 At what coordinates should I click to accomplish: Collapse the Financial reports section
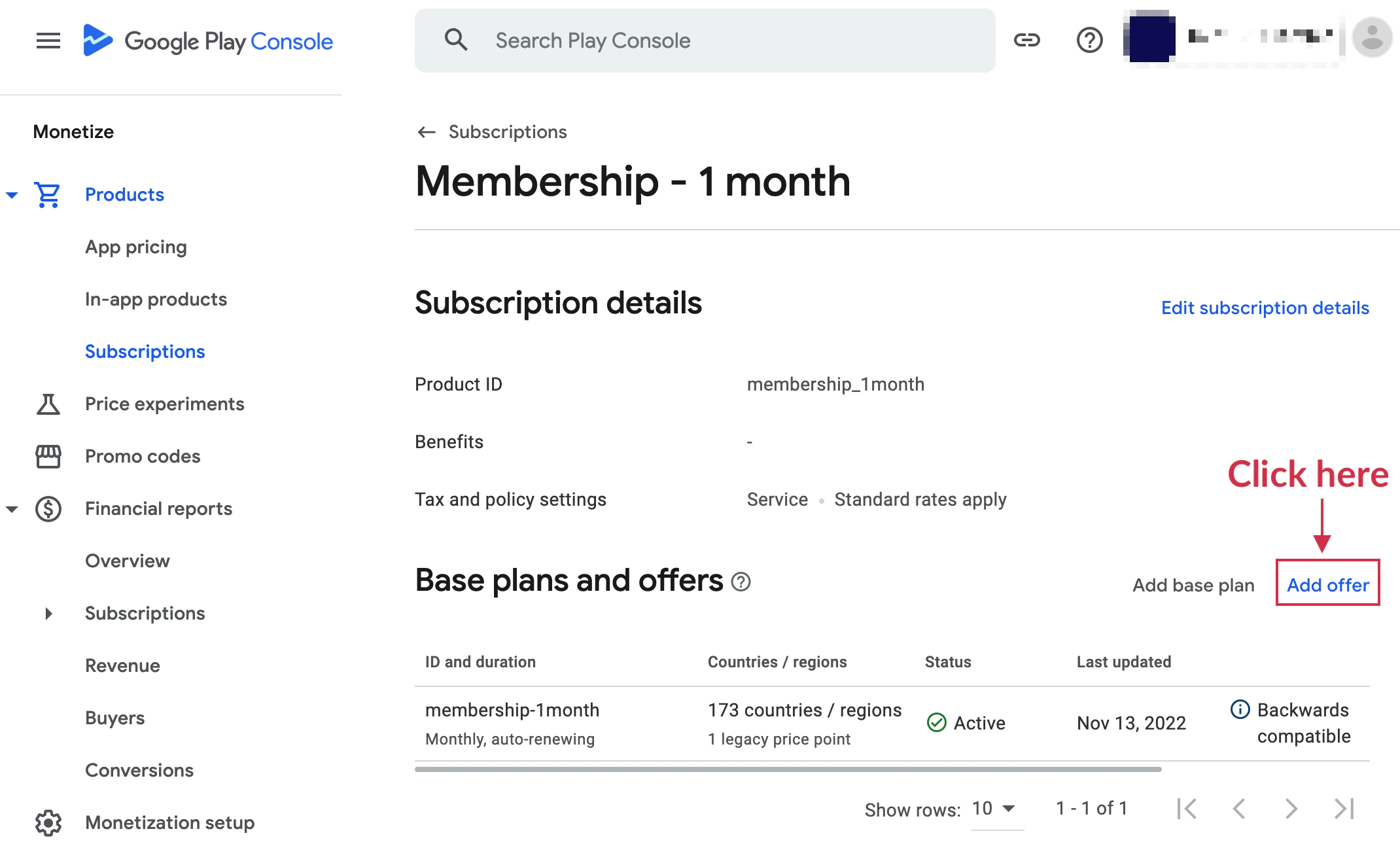[x=12, y=509]
